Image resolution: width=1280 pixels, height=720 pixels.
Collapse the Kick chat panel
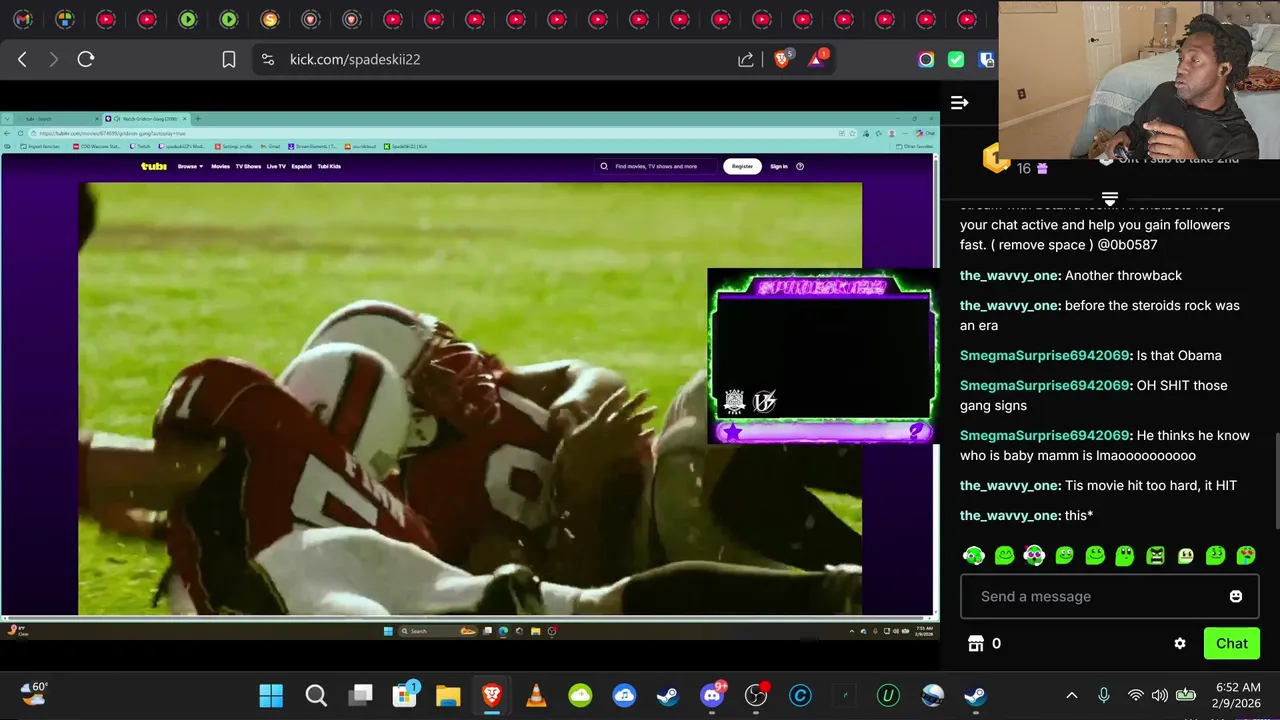959,102
